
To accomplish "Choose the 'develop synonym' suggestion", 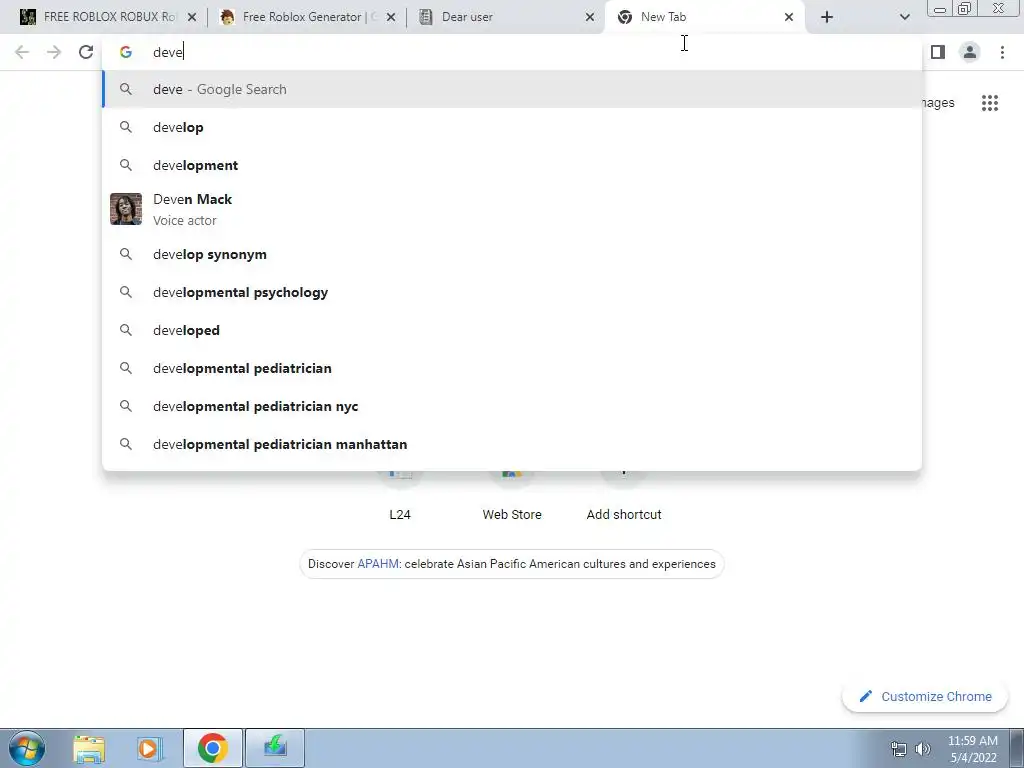I will tap(512, 255).
